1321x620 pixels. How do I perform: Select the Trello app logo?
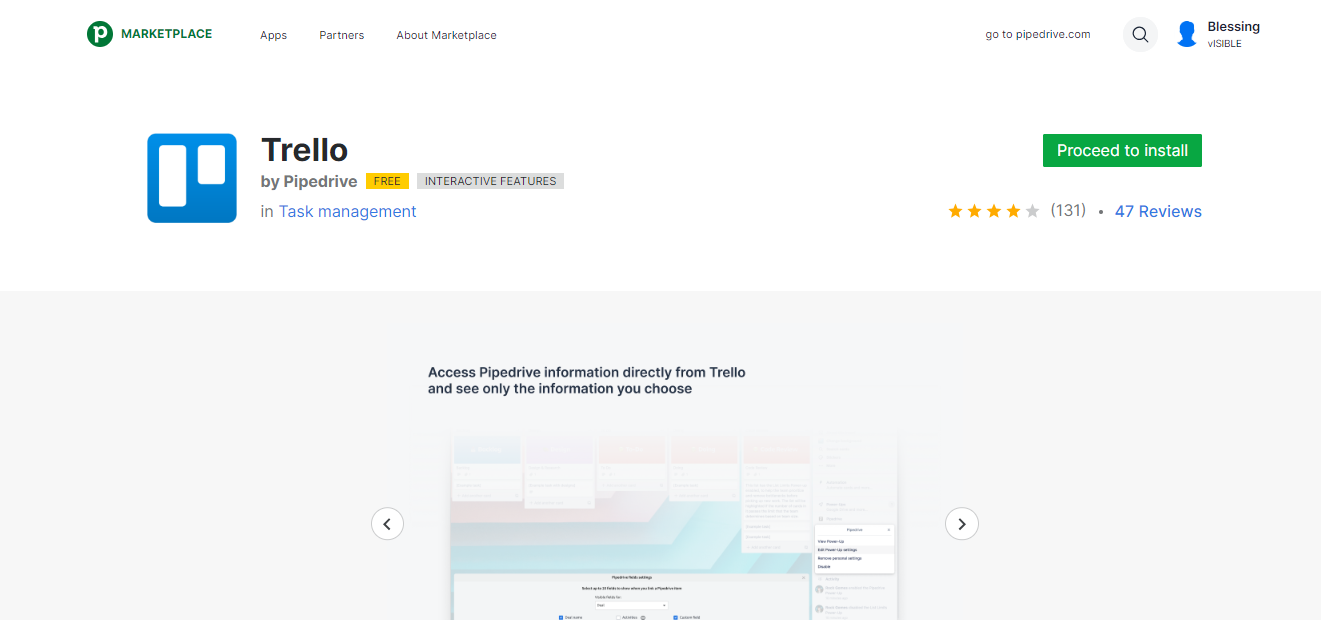[191, 178]
